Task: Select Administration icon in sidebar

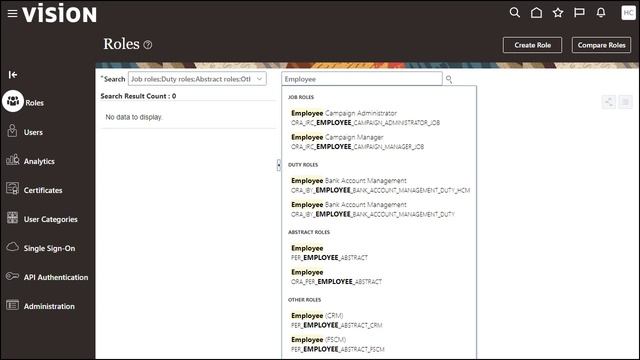Action: point(12,305)
